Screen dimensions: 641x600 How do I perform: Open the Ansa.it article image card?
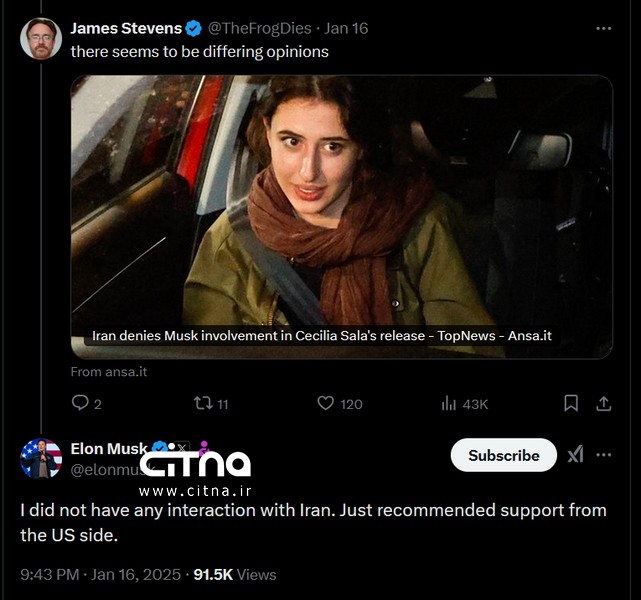tap(341, 216)
